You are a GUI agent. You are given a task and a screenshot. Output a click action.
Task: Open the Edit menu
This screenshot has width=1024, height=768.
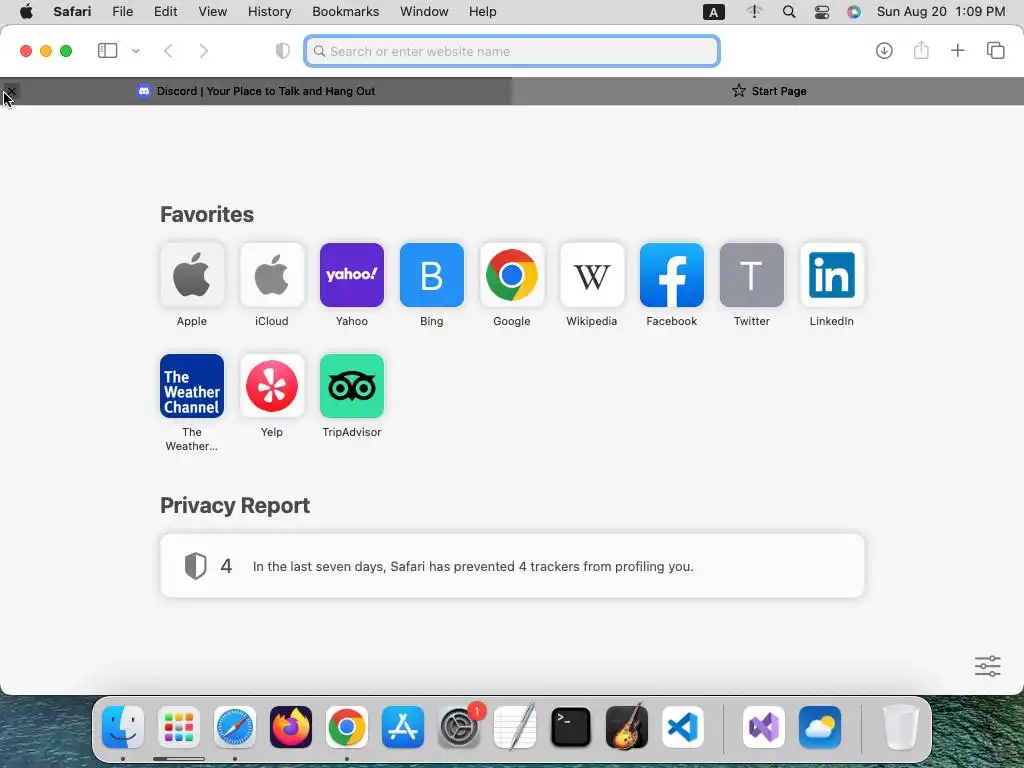click(166, 12)
